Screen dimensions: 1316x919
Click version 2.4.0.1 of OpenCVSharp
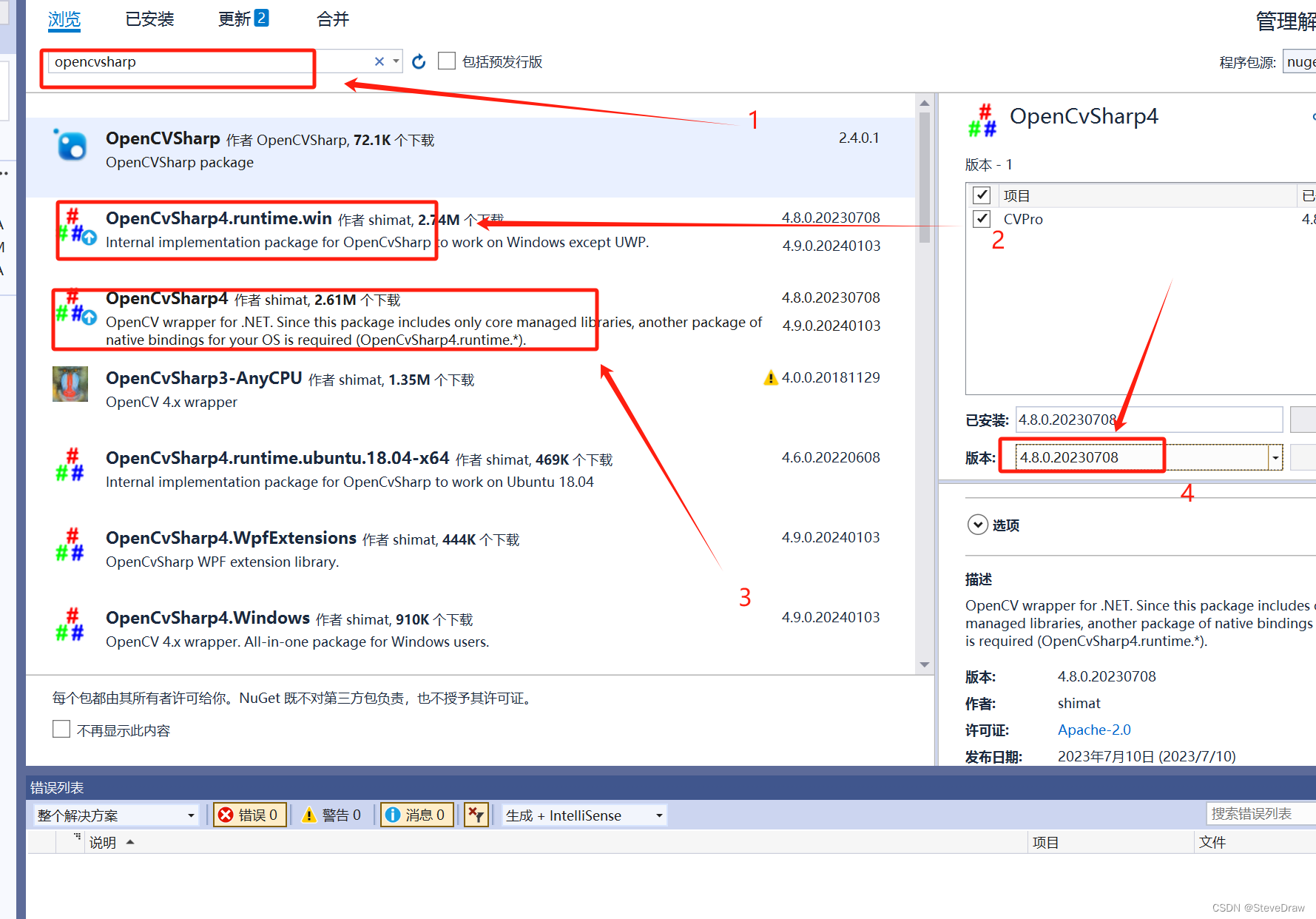(859, 138)
